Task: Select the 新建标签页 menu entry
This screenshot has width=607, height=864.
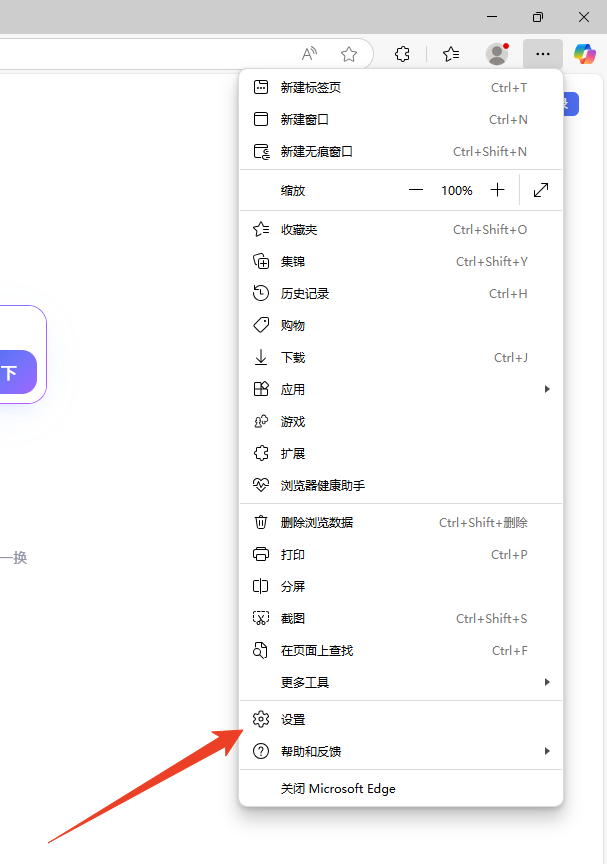Action: pos(401,87)
